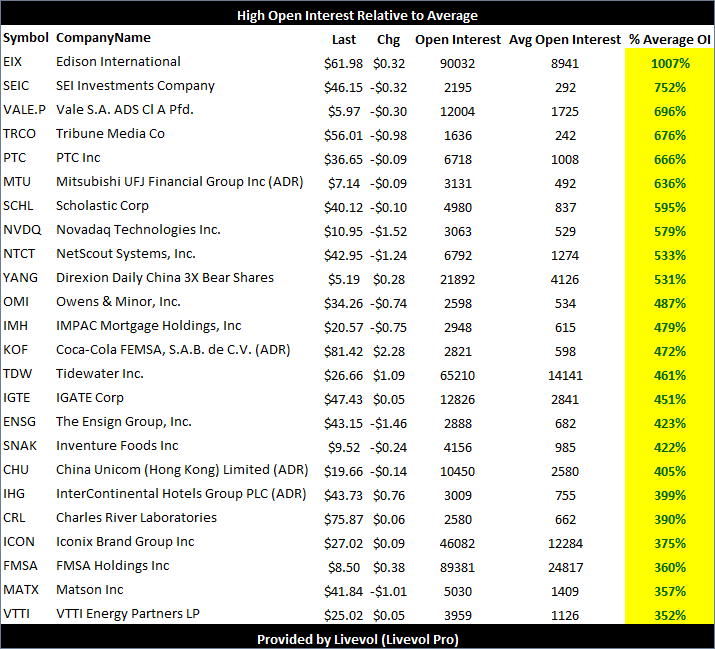The height and width of the screenshot is (649, 715).
Task: Click the SEIC symbol cell
Action: [16, 86]
